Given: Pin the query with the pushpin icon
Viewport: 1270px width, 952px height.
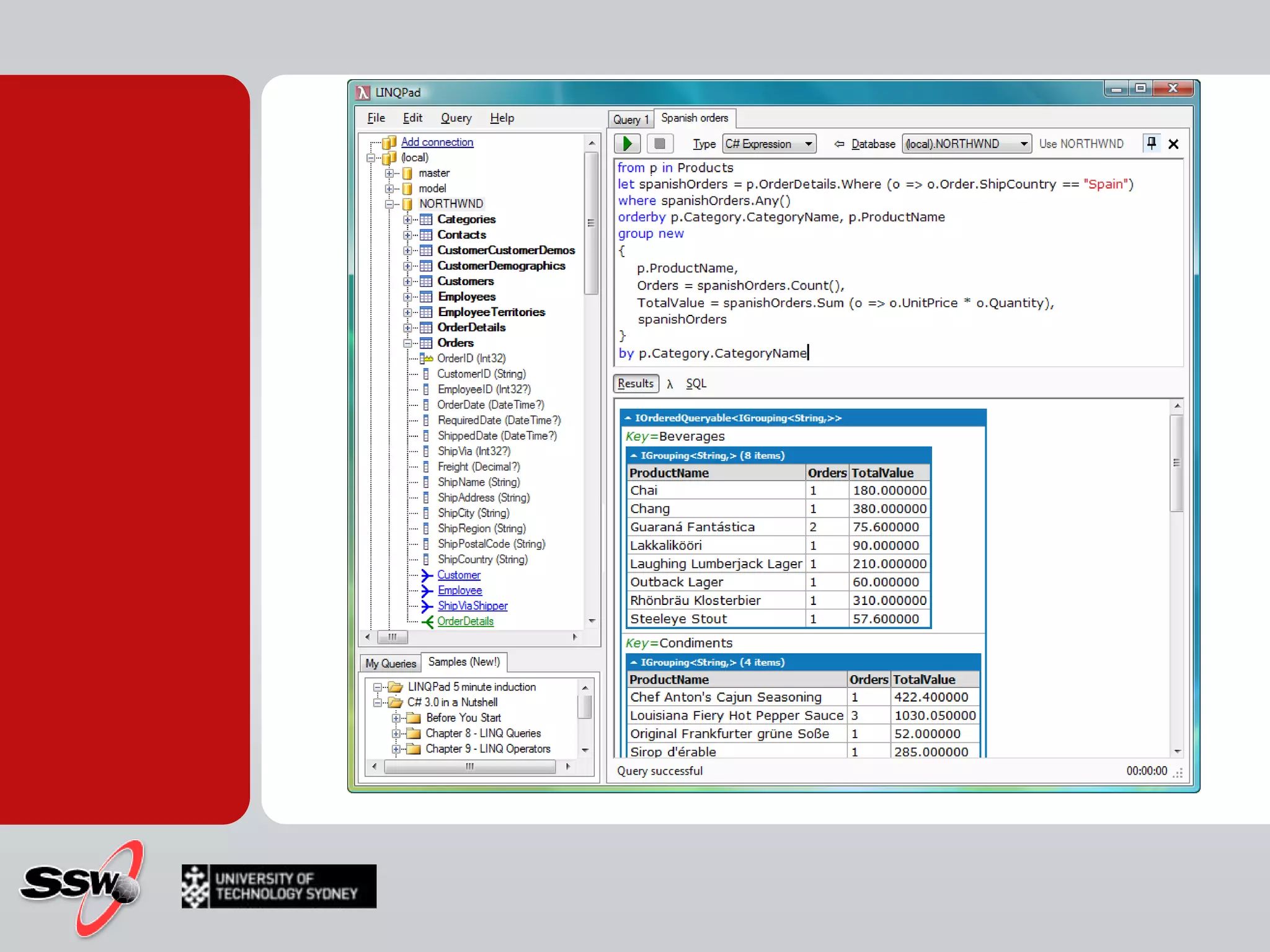Looking at the screenshot, I should pos(1151,144).
